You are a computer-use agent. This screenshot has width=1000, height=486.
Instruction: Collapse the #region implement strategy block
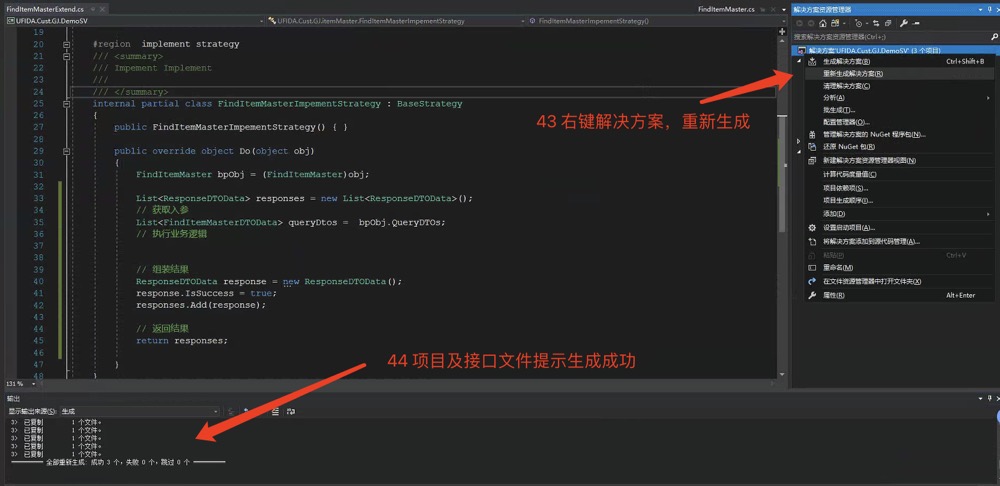coord(67,44)
